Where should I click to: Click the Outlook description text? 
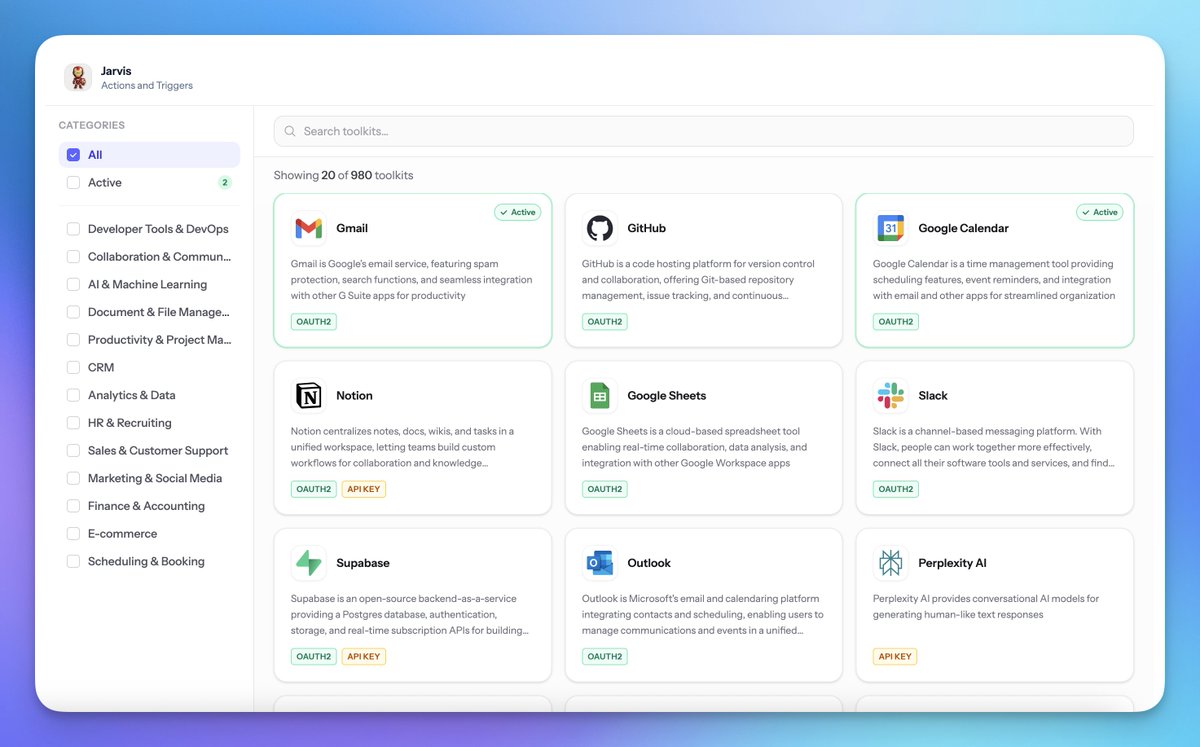pos(703,615)
